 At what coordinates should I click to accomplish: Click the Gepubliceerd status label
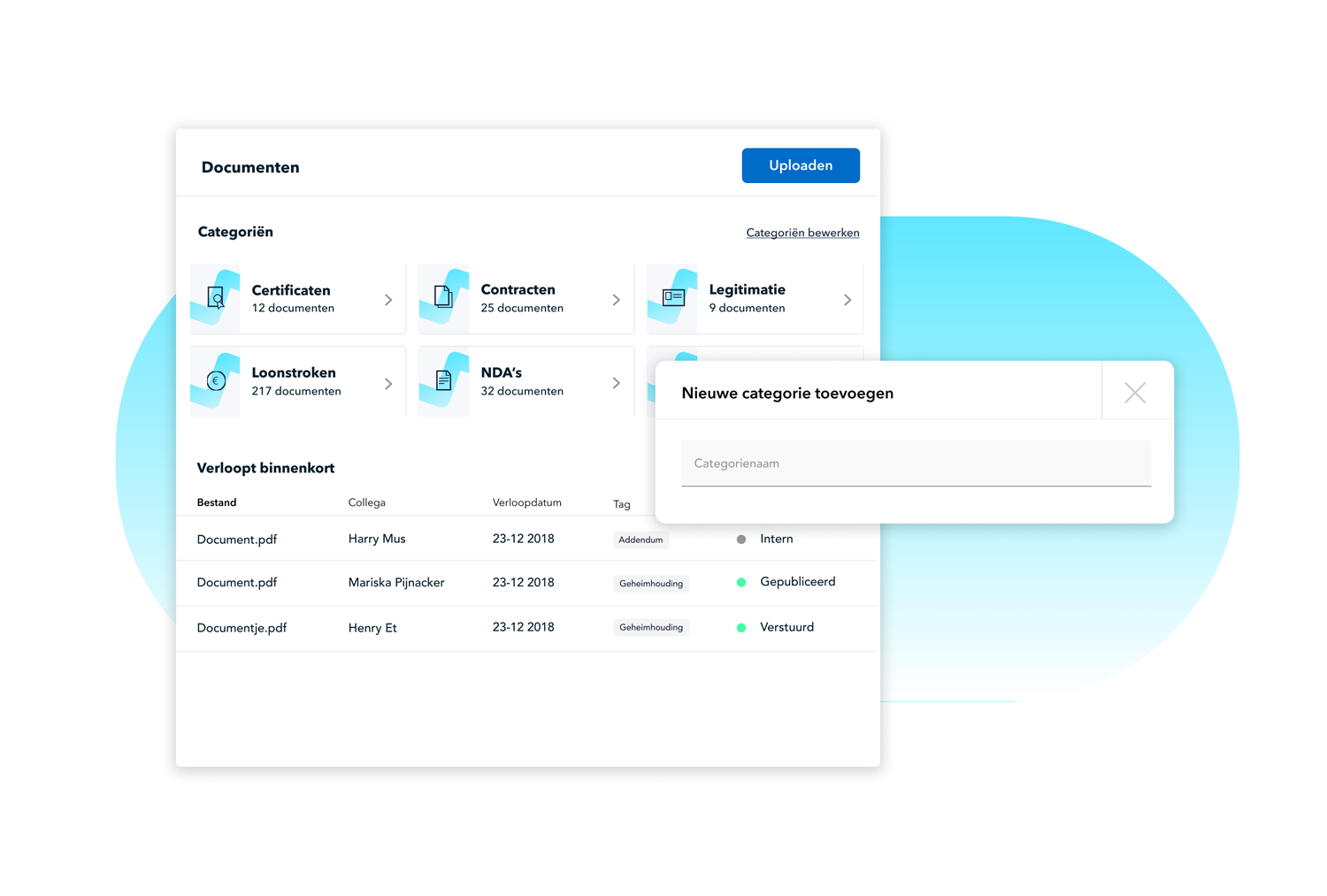[798, 582]
